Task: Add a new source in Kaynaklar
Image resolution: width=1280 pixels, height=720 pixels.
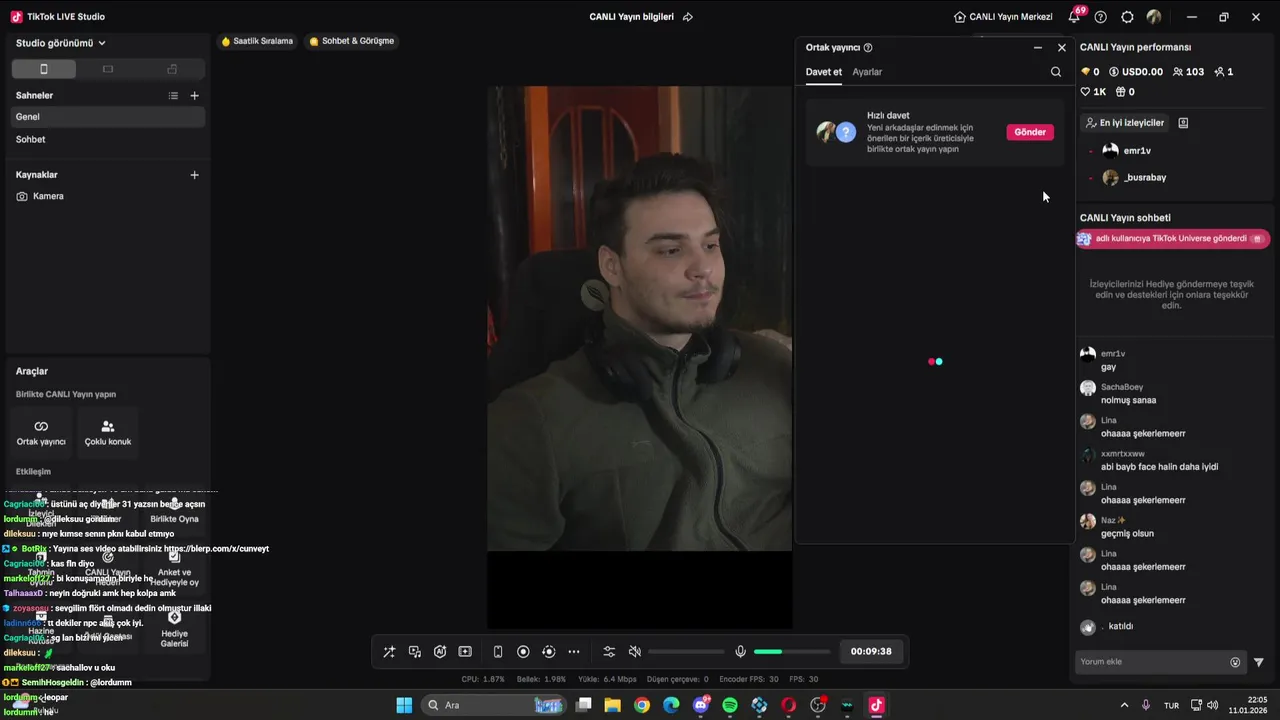Action: [194, 175]
